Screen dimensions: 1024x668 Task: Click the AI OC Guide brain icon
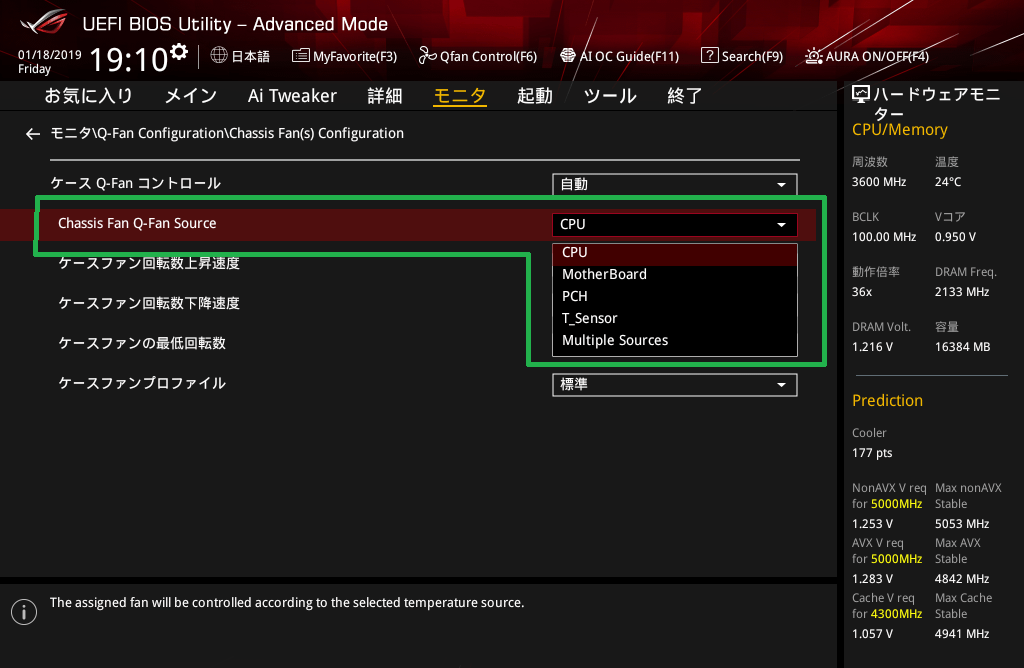[568, 56]
